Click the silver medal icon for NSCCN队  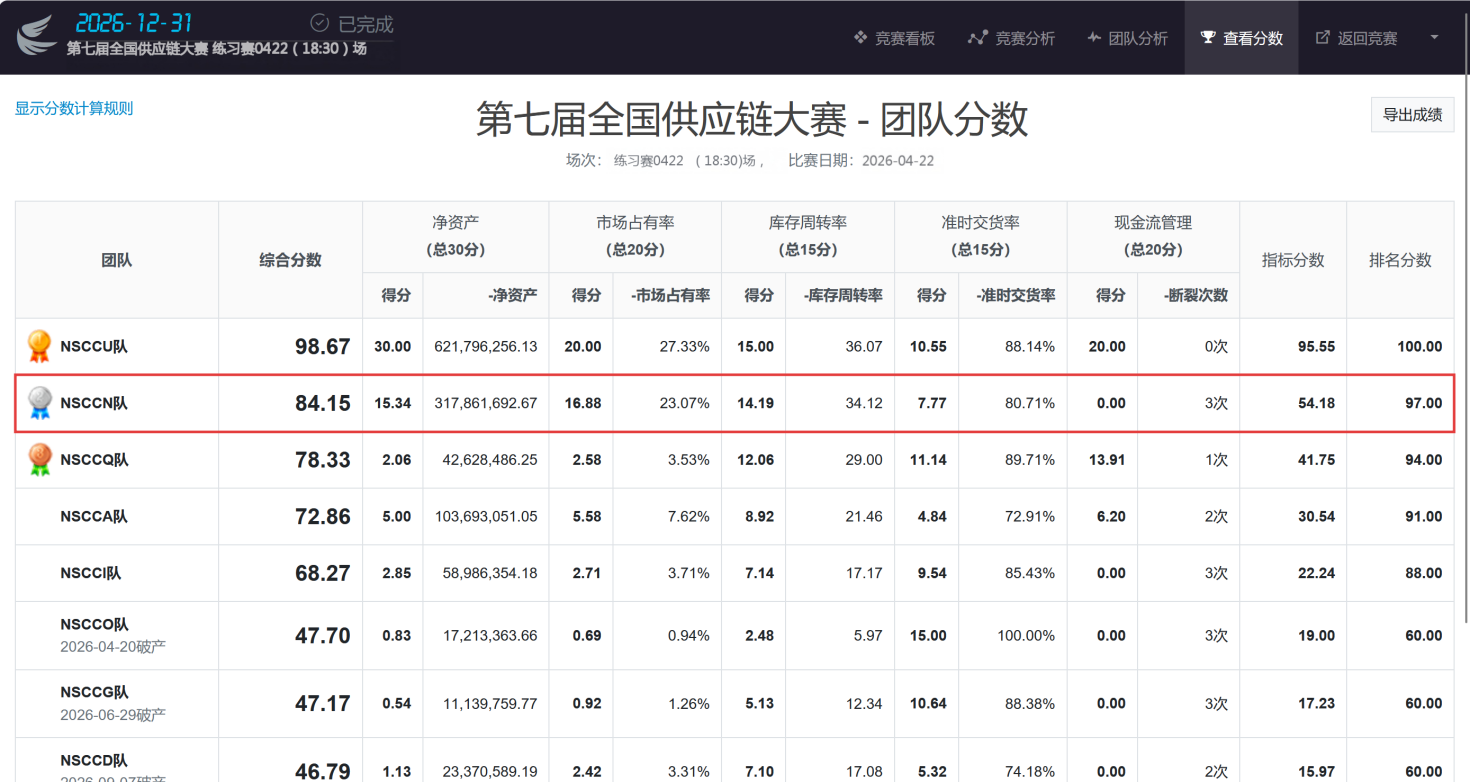[39, 403]
